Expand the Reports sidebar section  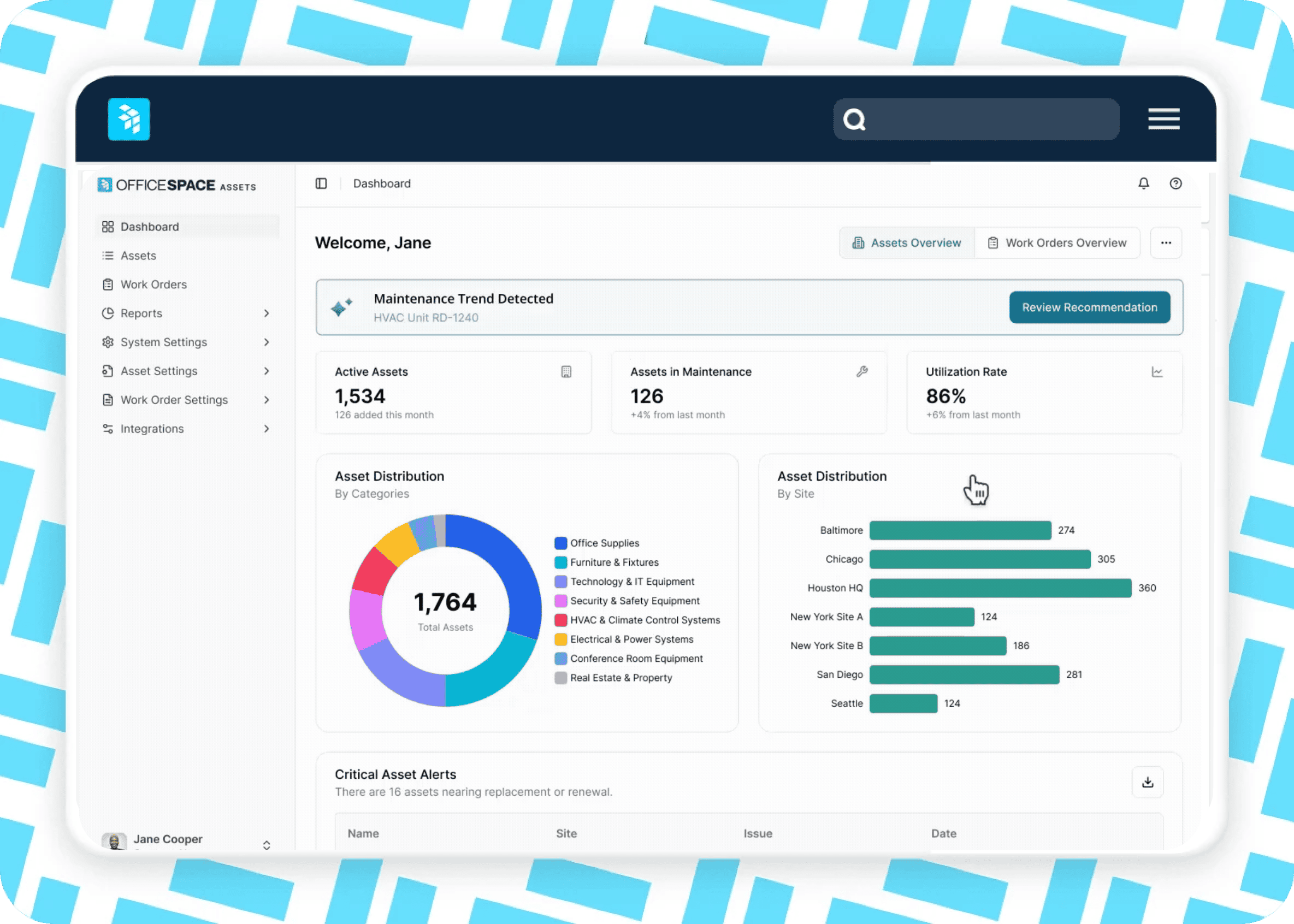click(140, 313)
